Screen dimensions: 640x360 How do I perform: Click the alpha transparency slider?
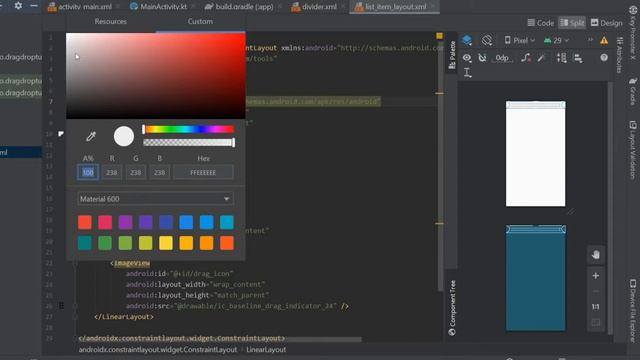pos(189,142)
